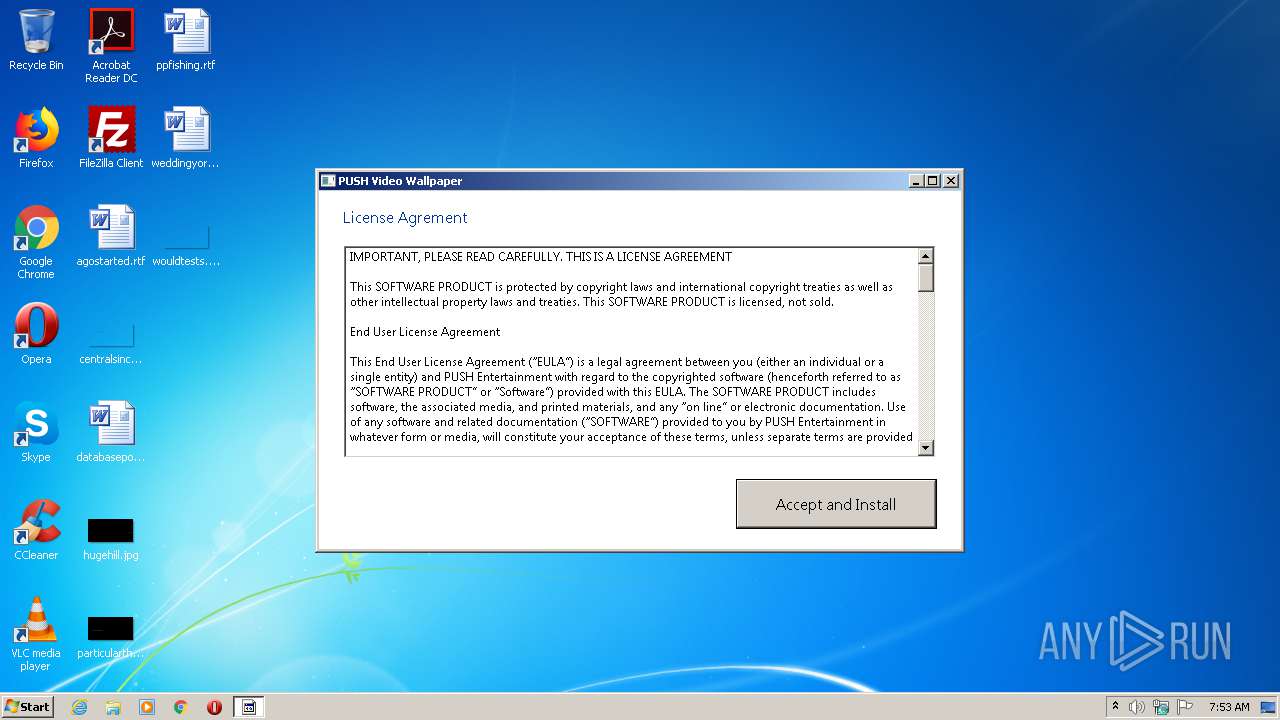Select the centralsinc desktop file
This screenshot has height=720, width=1280.
tap(111, 344)
